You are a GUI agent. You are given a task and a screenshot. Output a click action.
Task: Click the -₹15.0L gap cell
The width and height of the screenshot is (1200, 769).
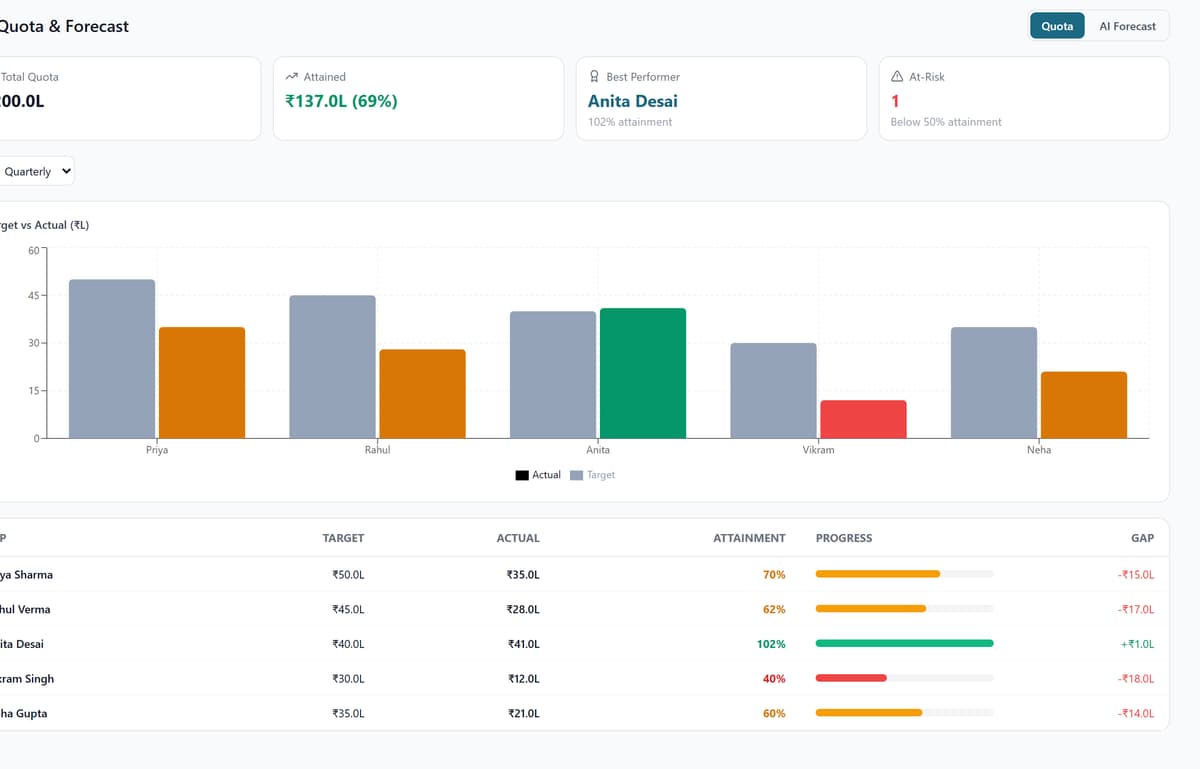tap(1136, 575)
